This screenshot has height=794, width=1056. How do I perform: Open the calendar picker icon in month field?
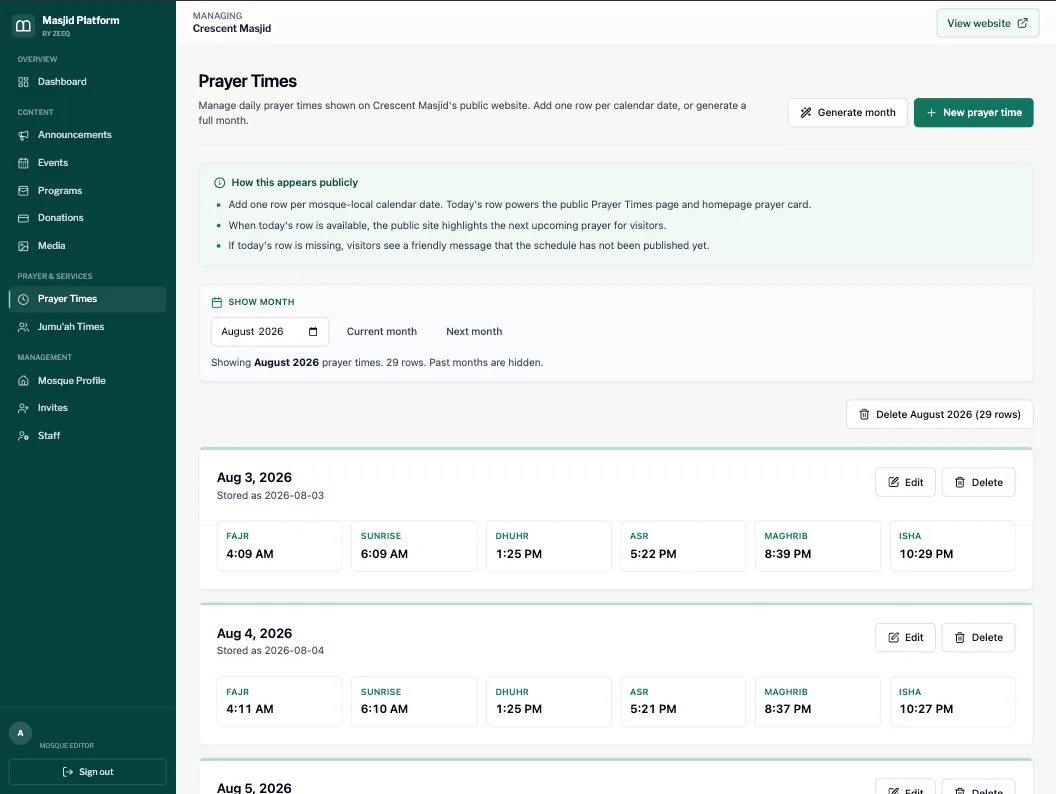coord(313,331)
